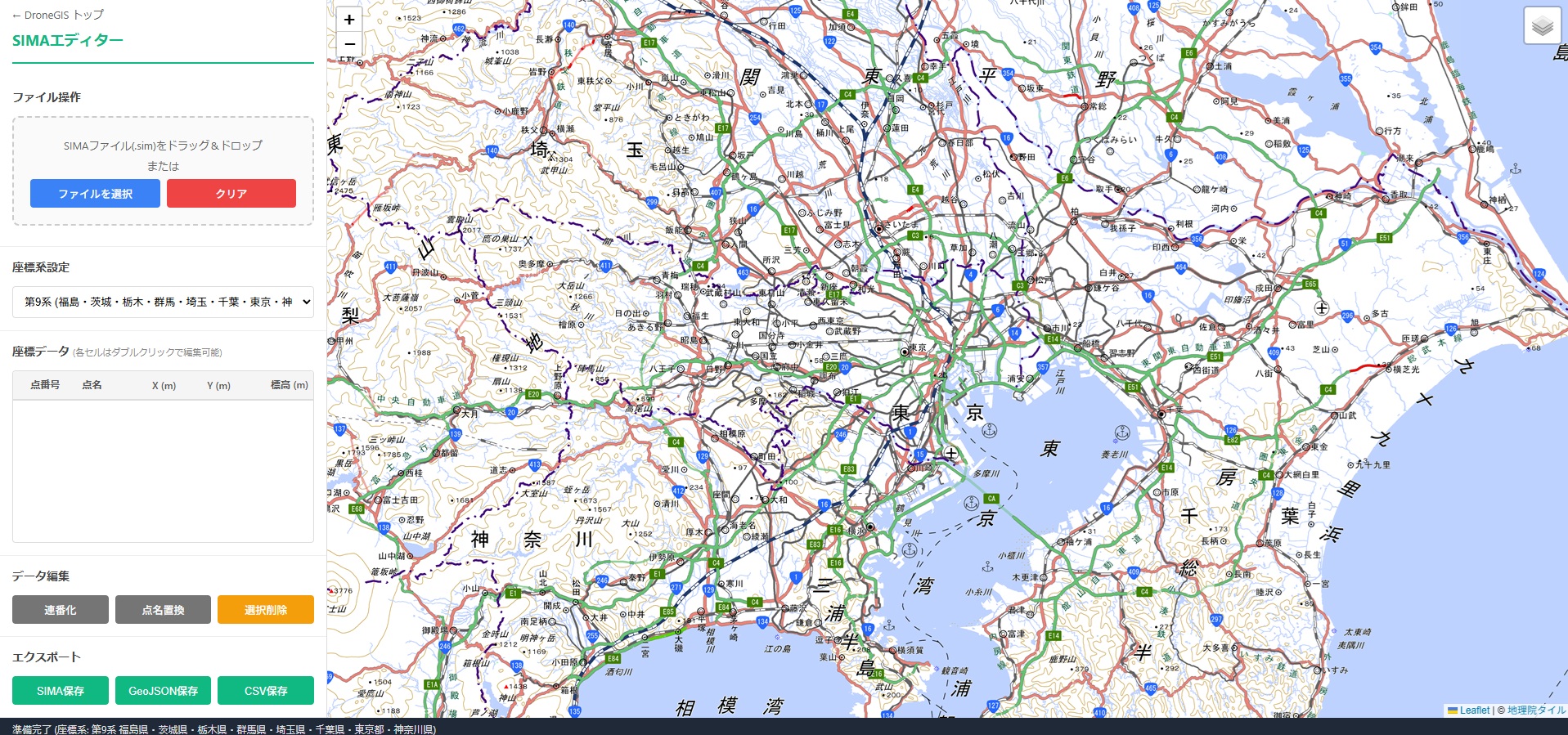This screenshot has width=1568, height=735.
Task: Click the 点番号 column header
Action: pyautogui.click(x=45, y=385)
